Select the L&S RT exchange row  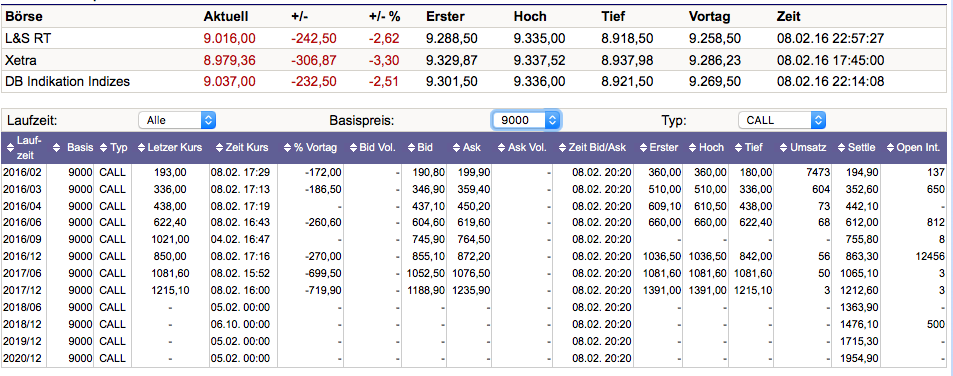pos(474,38)
